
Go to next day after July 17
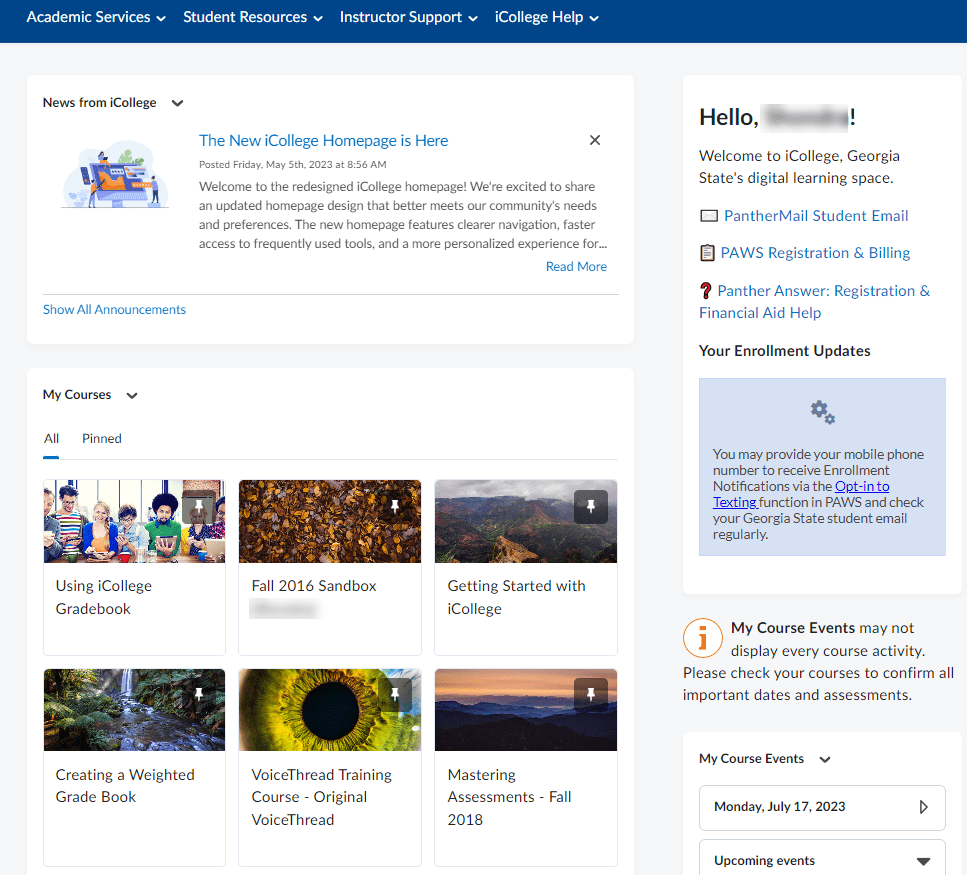pos(923,807)
